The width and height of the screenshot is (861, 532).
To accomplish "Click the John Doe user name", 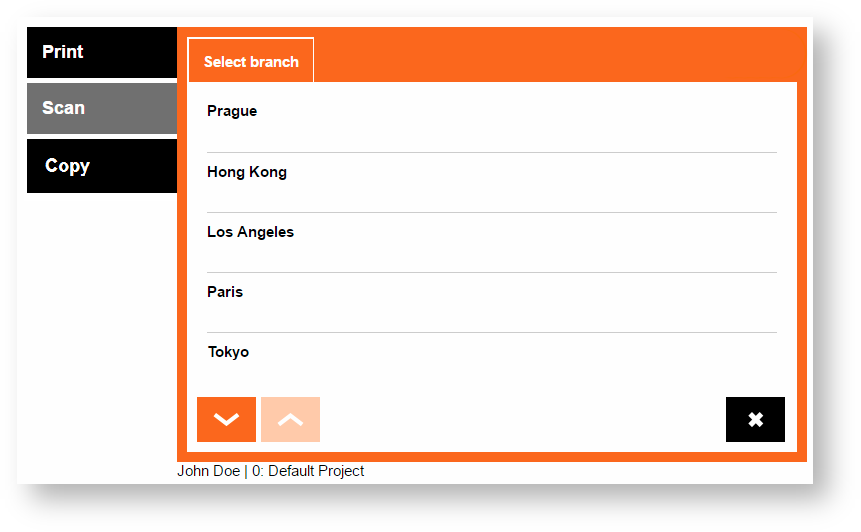I will [x=208, y=471].
